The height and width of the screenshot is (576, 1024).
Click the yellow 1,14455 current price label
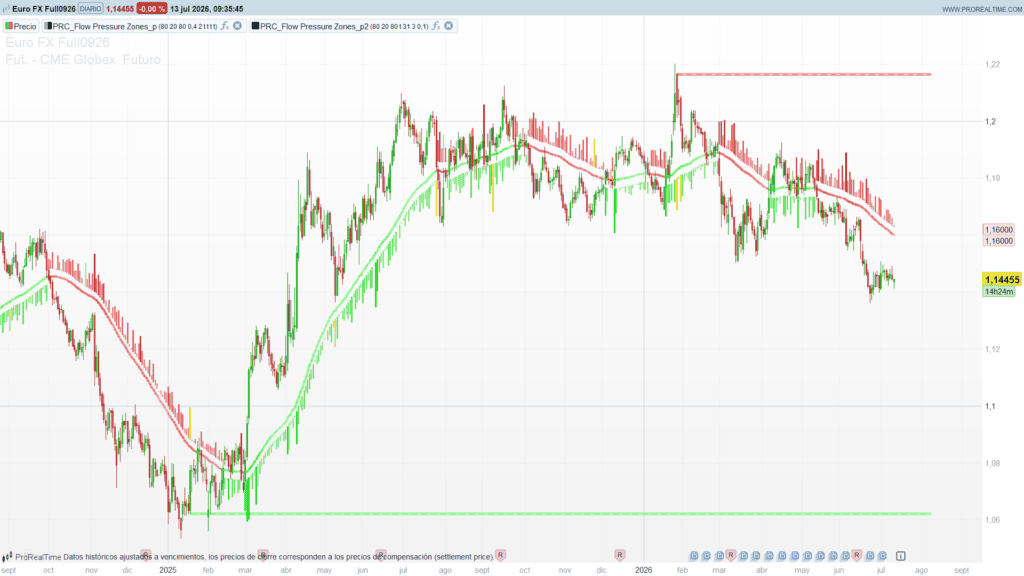click(x=1002, y=280)
